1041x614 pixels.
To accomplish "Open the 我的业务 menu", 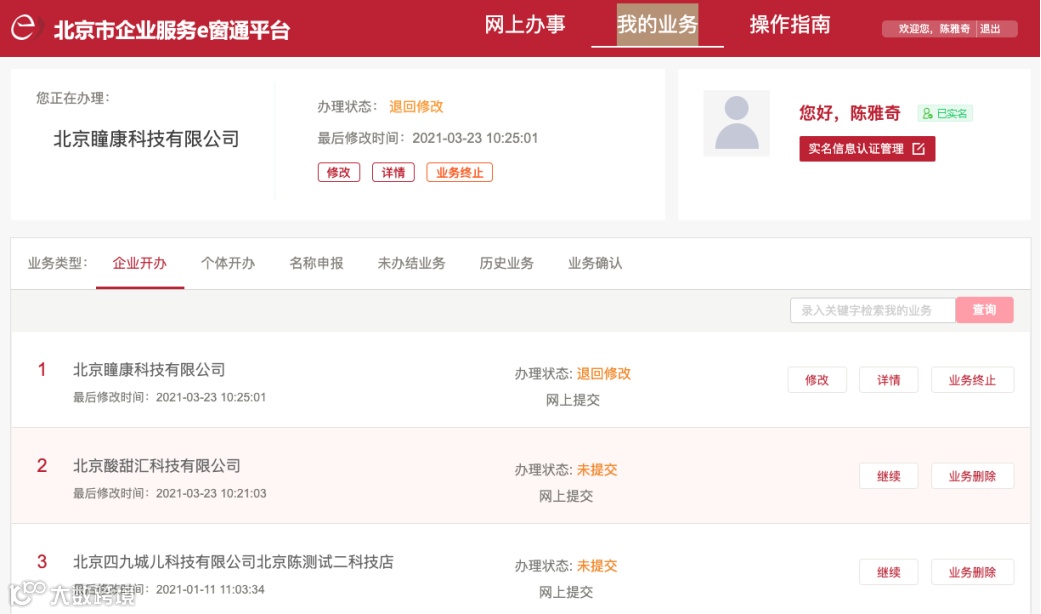I will point(657,25).
